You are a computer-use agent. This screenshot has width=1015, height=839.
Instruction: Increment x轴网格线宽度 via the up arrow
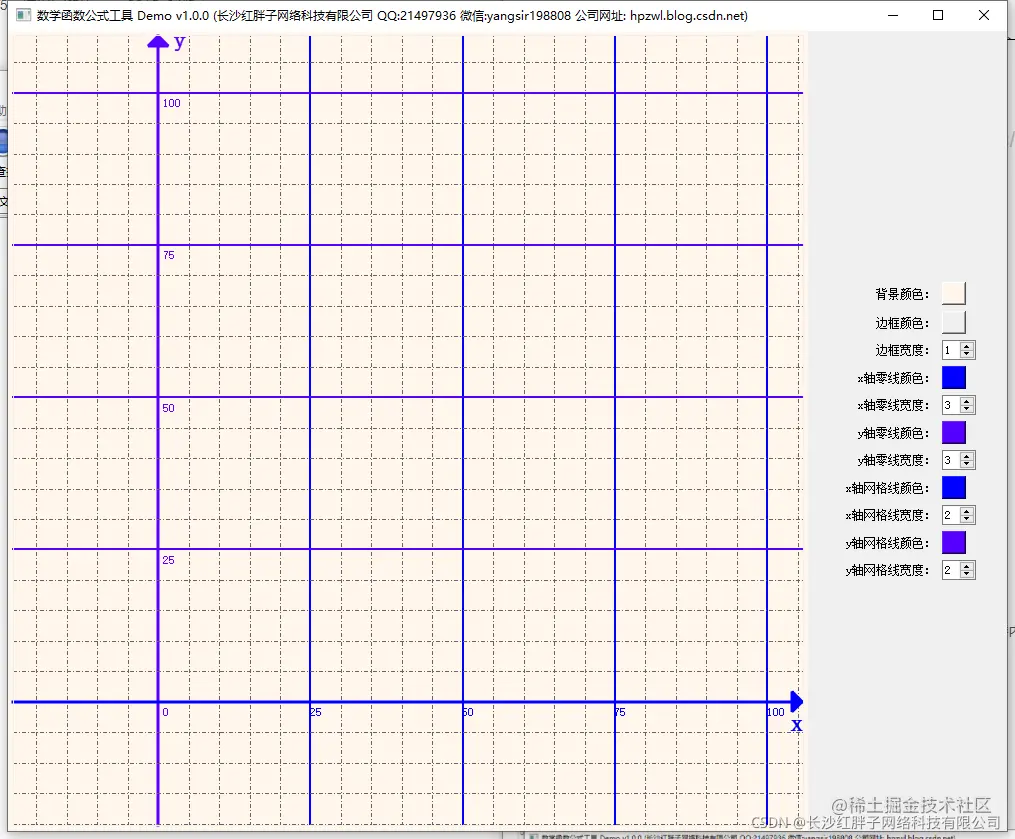point(967,511)
